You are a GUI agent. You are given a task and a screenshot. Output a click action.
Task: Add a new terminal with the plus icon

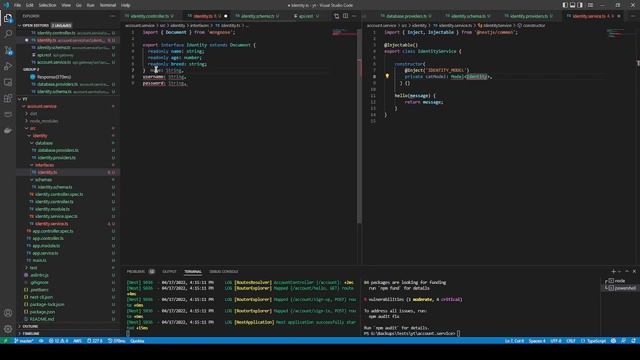coord(613,271)
